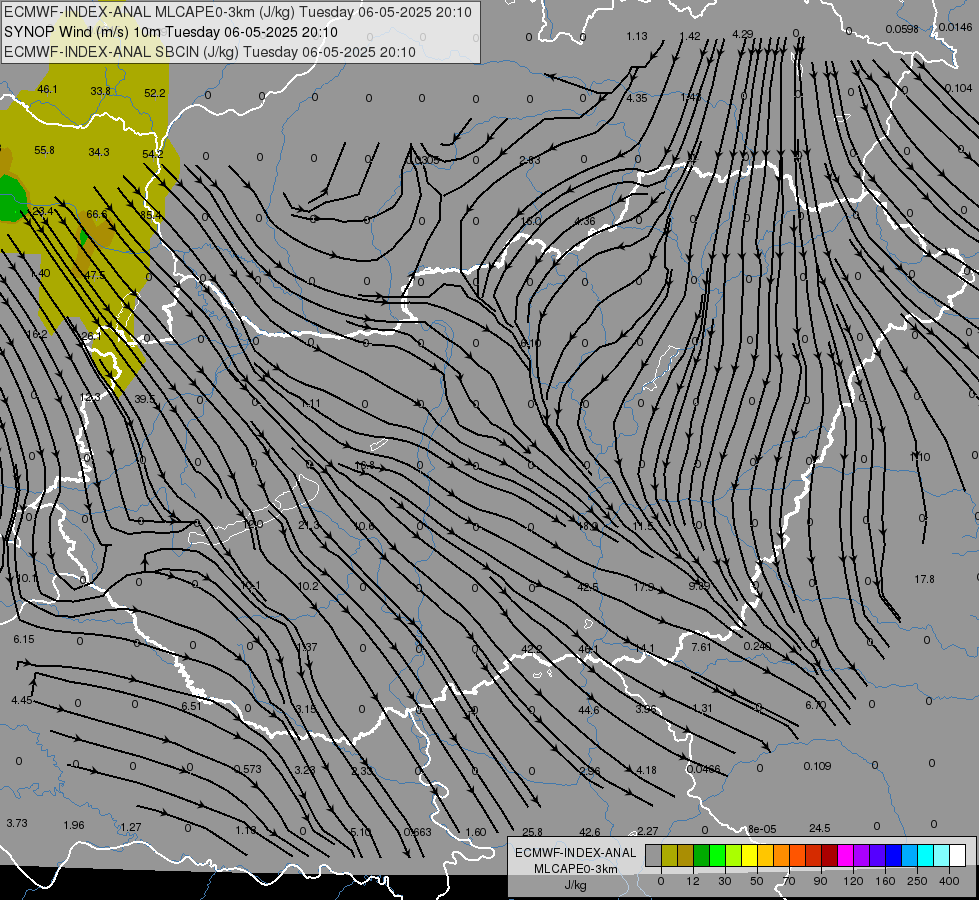The image size is (979, 900).
Task: Click the 'SYNOP Wind (m/s) 10m' title line
Action: pos(170,32)
